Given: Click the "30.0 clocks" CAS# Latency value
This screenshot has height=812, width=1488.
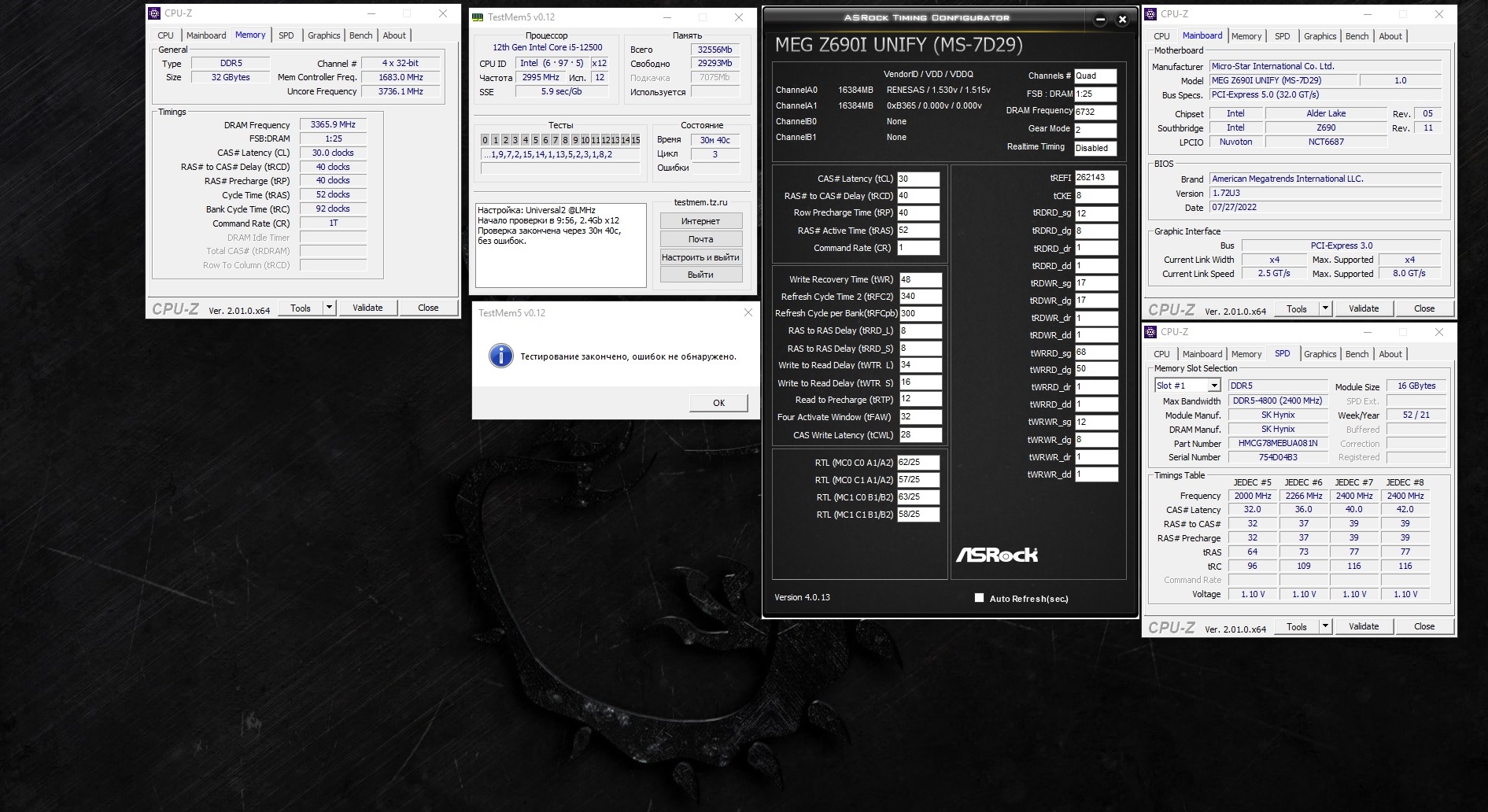Looking at the screenshot, I should pyautogui.click(x=333, y=153).
